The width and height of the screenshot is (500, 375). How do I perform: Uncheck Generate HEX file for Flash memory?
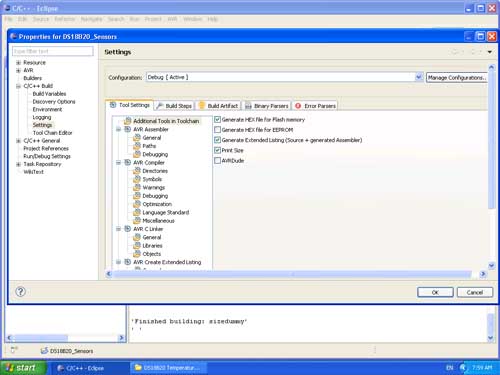pos(217,119)
